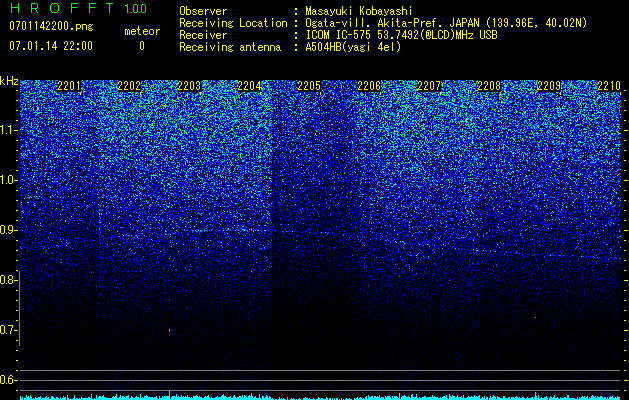629x400 pixels.
Task: Click the bright signal dot near 0.7 kHz
Action: point(170,330)
